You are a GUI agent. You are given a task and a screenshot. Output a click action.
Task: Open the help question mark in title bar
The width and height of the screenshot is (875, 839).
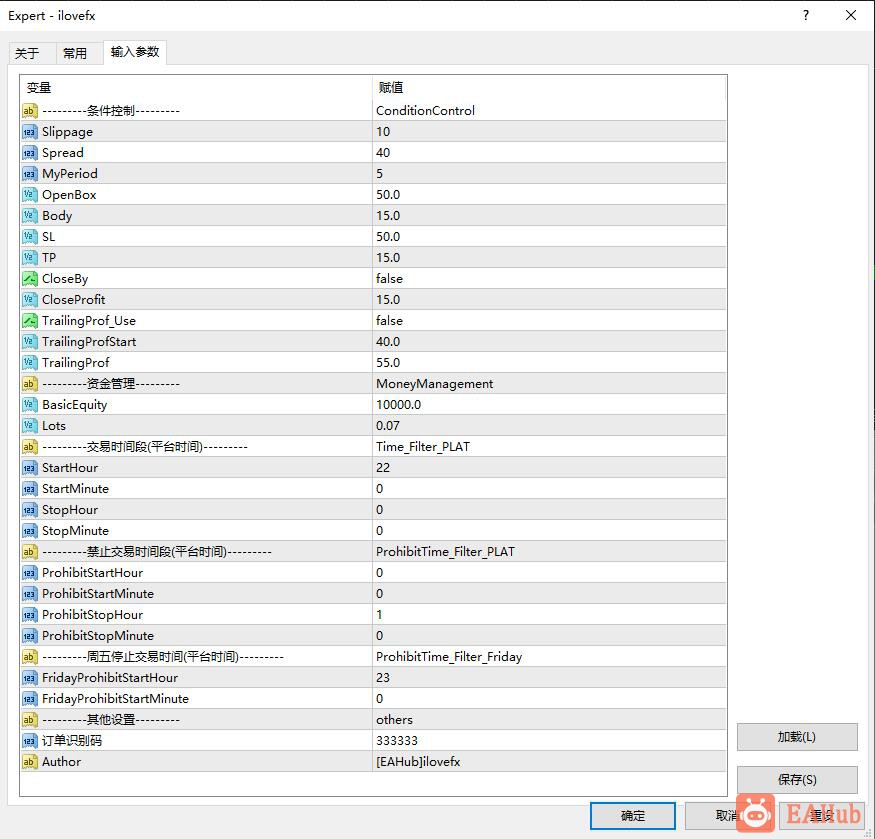(806, 16)
